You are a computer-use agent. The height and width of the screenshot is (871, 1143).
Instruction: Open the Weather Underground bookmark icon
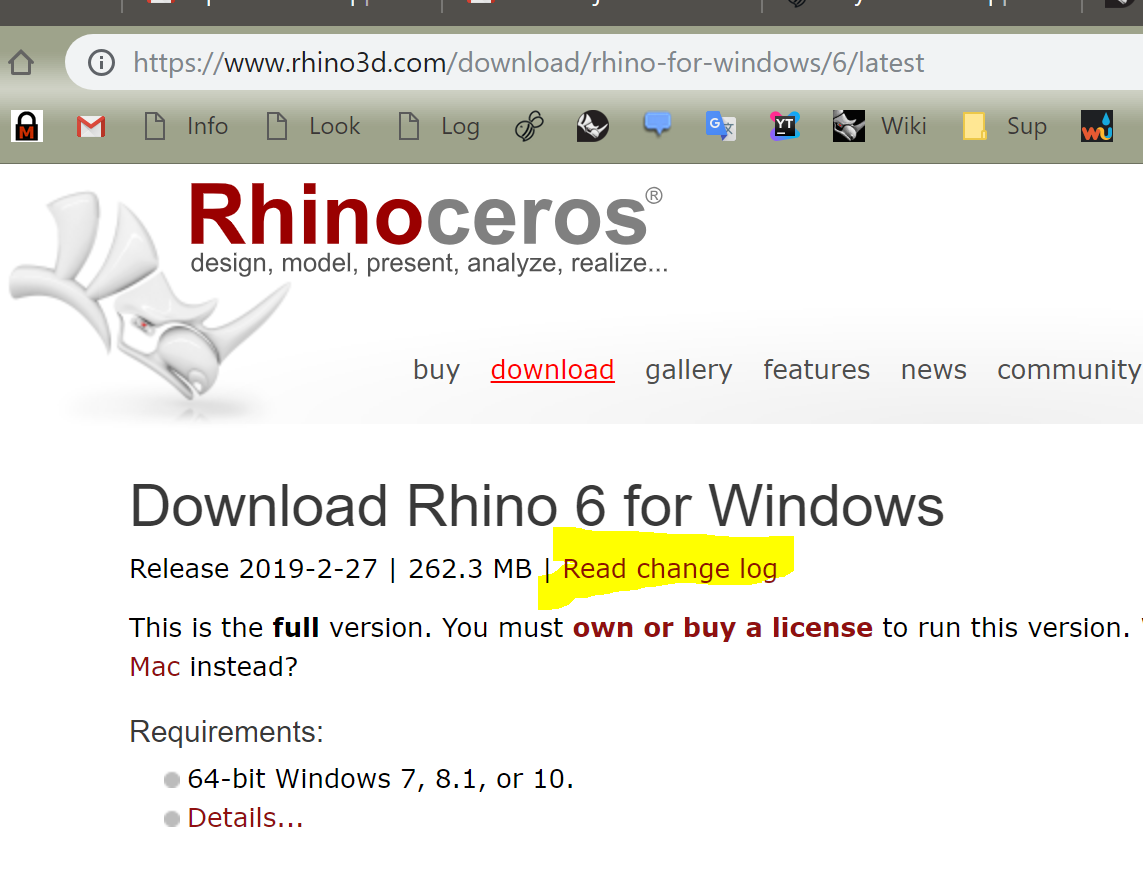click(x=1097, y=126)
